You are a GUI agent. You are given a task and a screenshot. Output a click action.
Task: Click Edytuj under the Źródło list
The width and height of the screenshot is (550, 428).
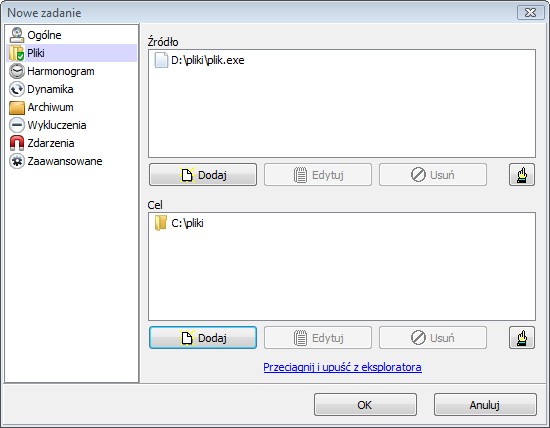tap(318, 175)
